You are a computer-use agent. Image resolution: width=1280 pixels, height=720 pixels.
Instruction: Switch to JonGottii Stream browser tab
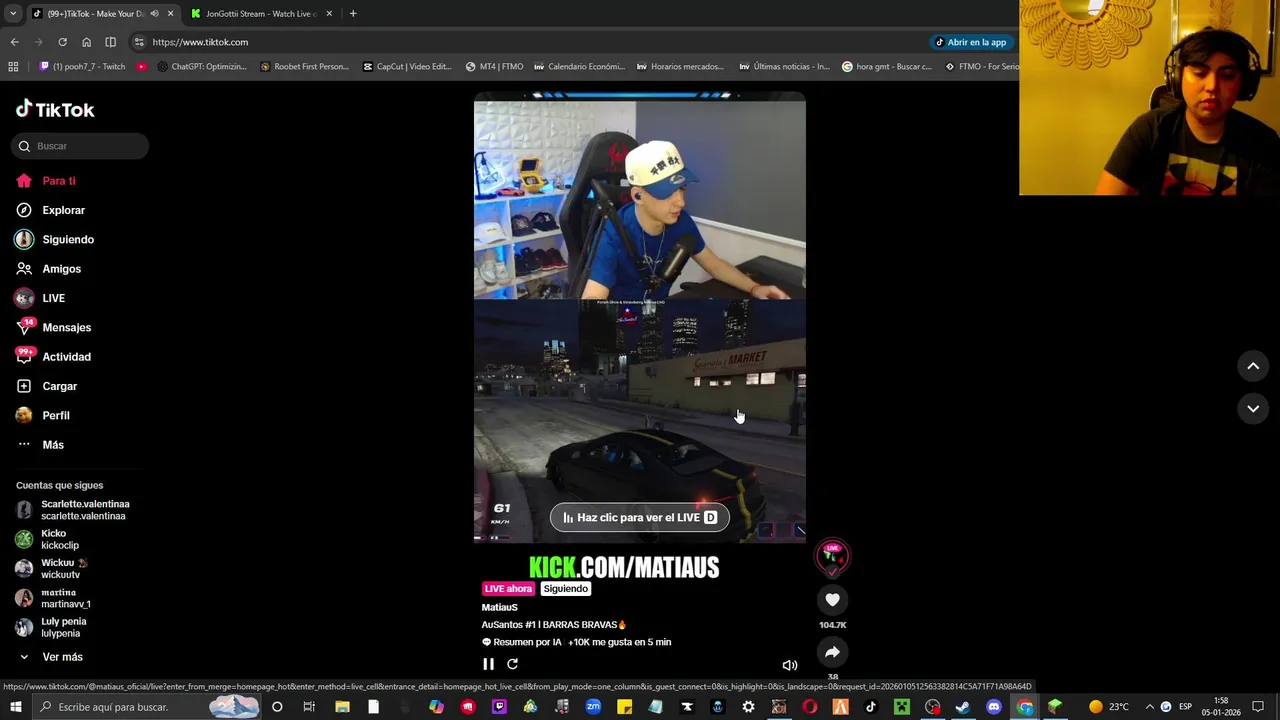[x=260, y=14]
